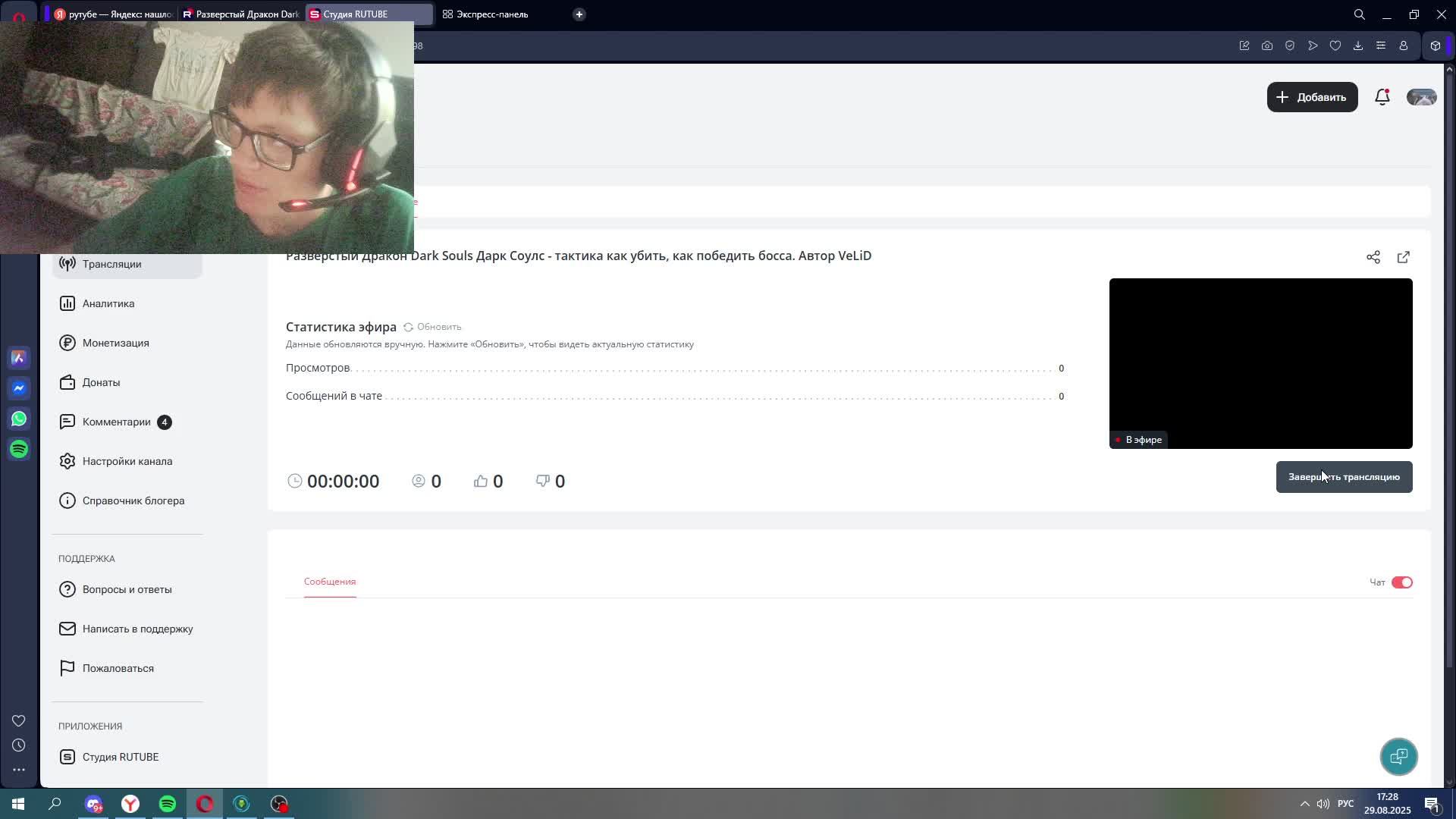Show hidden system tray icons

(1304, 804)
